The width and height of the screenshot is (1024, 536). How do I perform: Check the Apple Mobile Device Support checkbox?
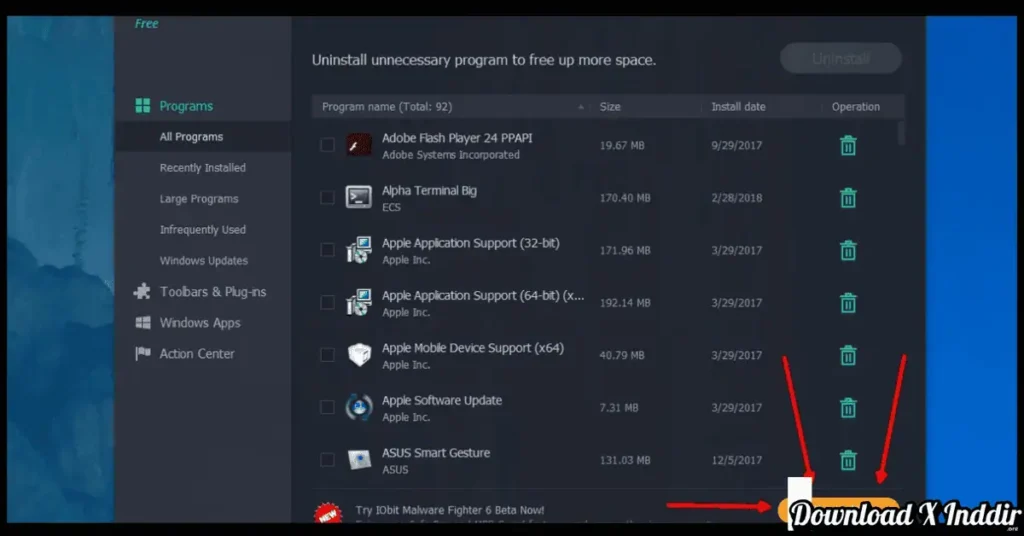[x=327, y=355]
